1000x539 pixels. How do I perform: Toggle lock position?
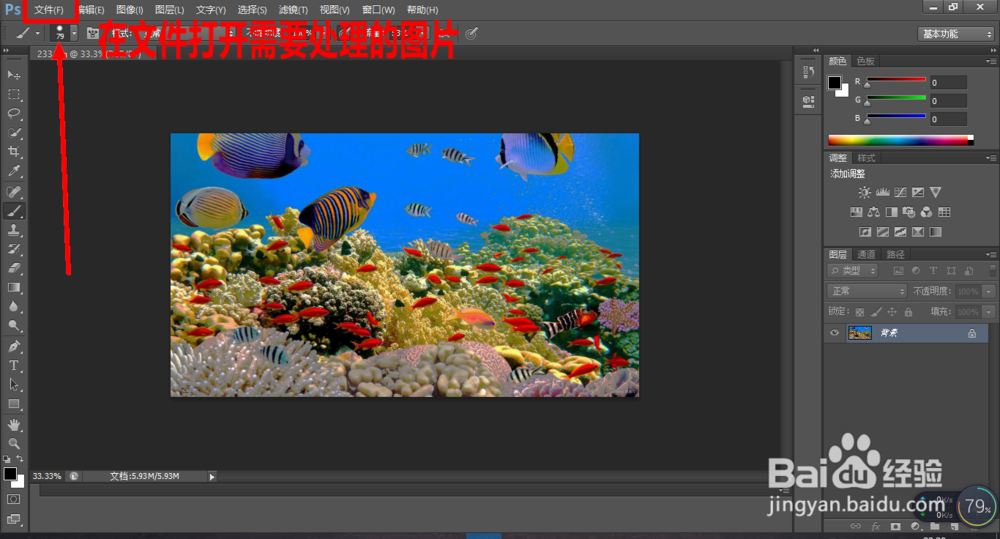click(892, 312)
